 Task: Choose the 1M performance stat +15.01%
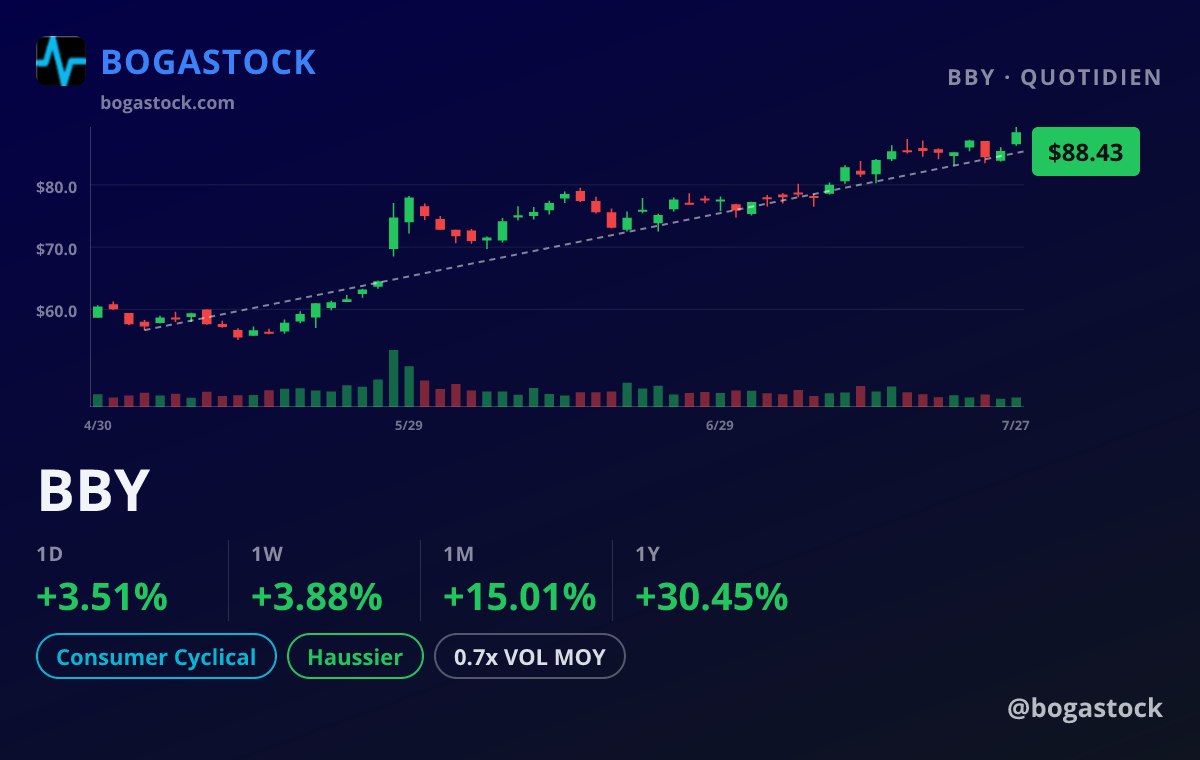click(x=520, y=597)
